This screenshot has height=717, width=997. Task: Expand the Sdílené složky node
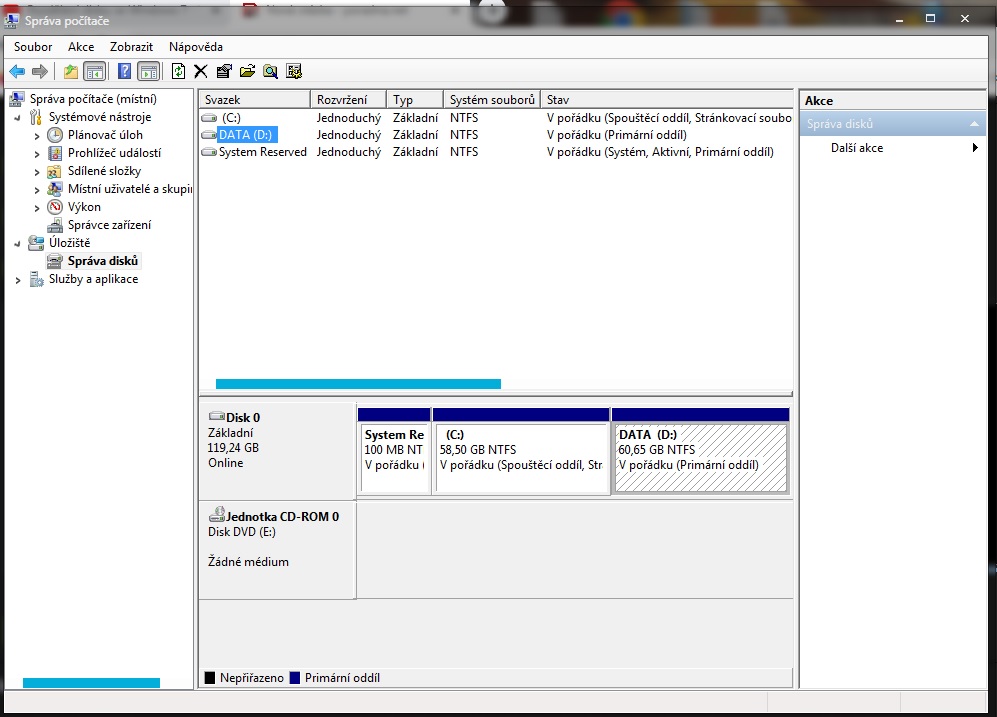(x=37, y=172)
